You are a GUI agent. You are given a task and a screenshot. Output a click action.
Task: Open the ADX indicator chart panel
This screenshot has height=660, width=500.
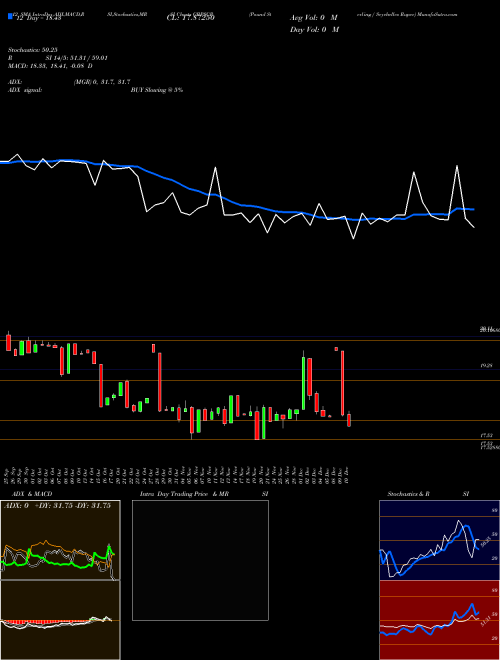pos(60,540)
